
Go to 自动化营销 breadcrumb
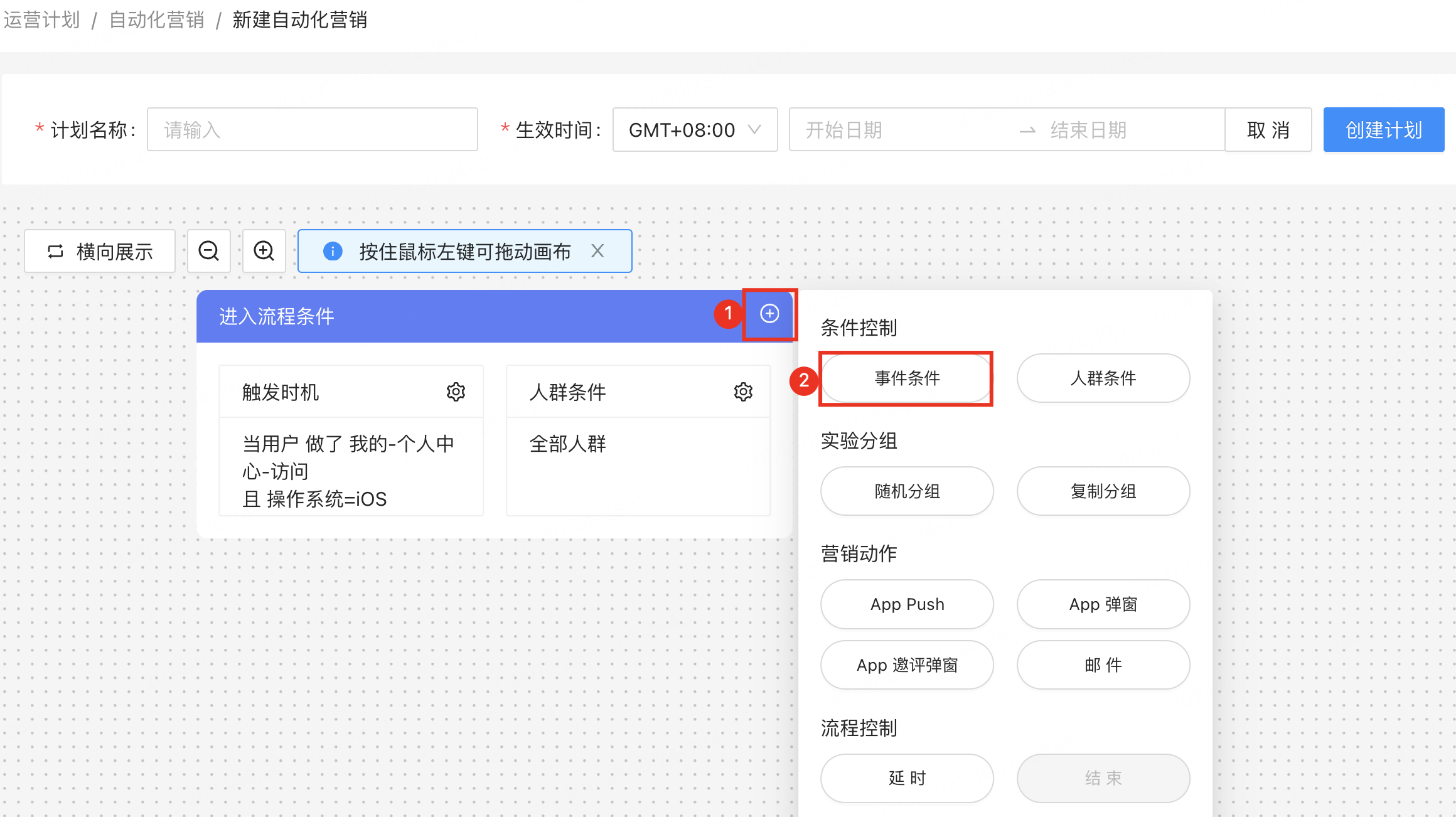point(157,19)
